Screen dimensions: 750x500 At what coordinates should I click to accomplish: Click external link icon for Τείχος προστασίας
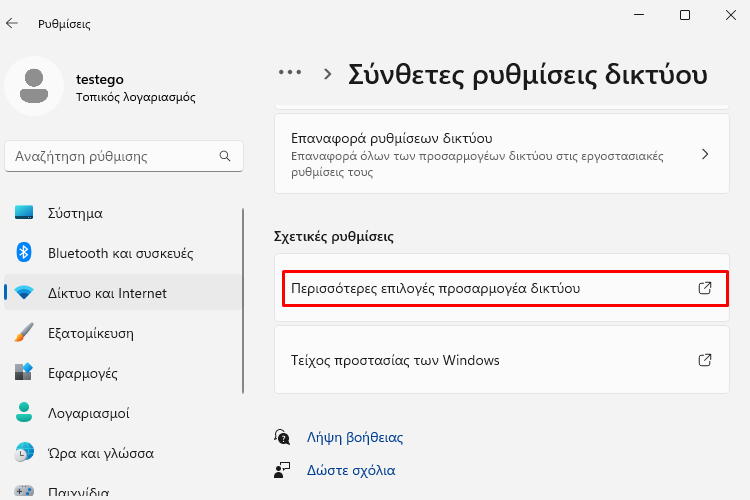(705, 360)
